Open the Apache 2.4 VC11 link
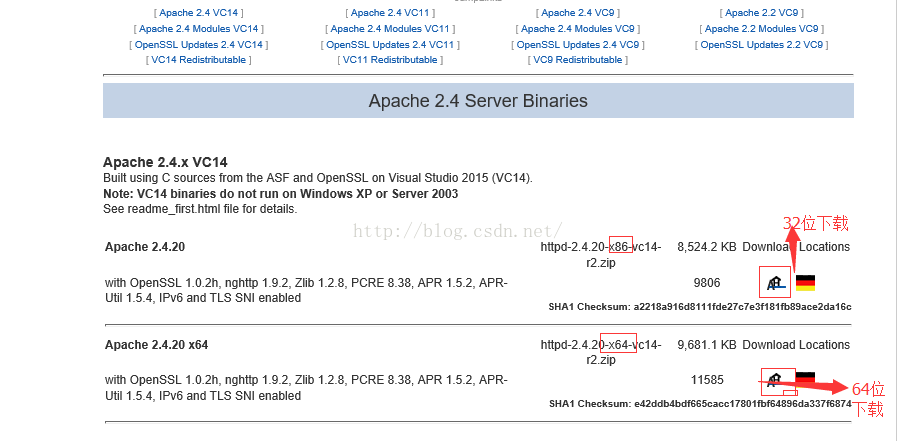The image size is (897, 441). [390, 13]
